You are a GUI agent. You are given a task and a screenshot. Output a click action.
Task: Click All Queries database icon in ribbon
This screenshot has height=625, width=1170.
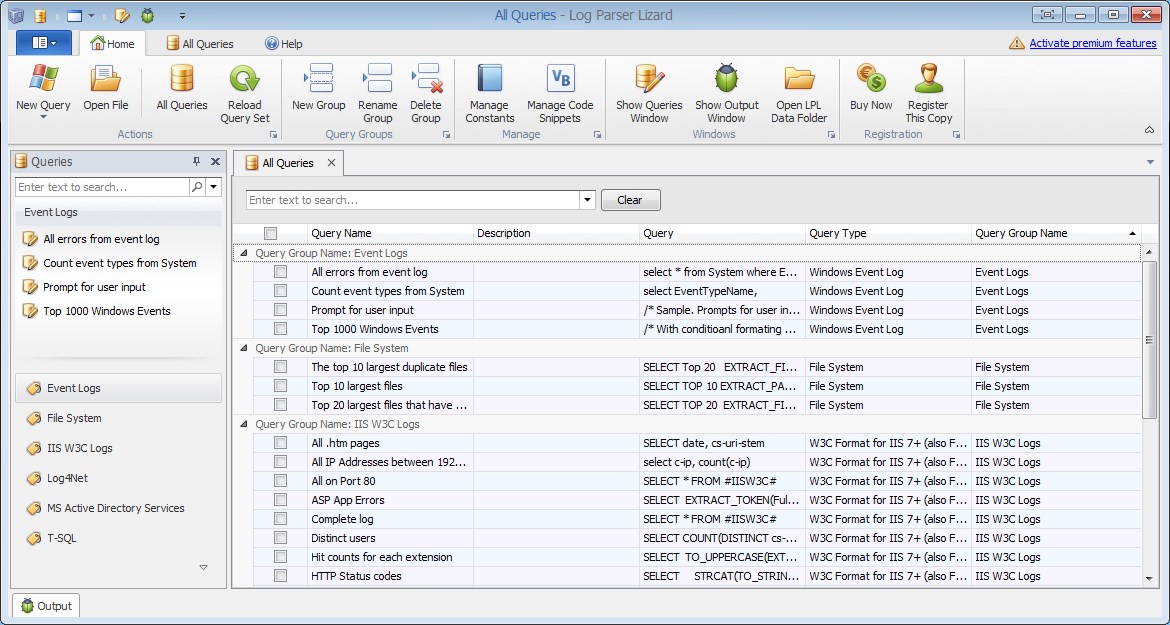click(182, 78)
